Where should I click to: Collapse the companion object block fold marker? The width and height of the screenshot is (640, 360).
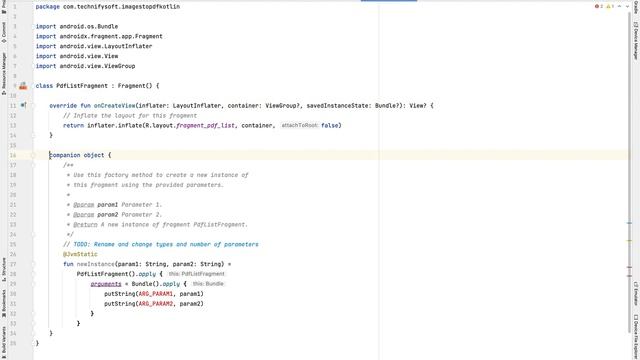(33, 155)
